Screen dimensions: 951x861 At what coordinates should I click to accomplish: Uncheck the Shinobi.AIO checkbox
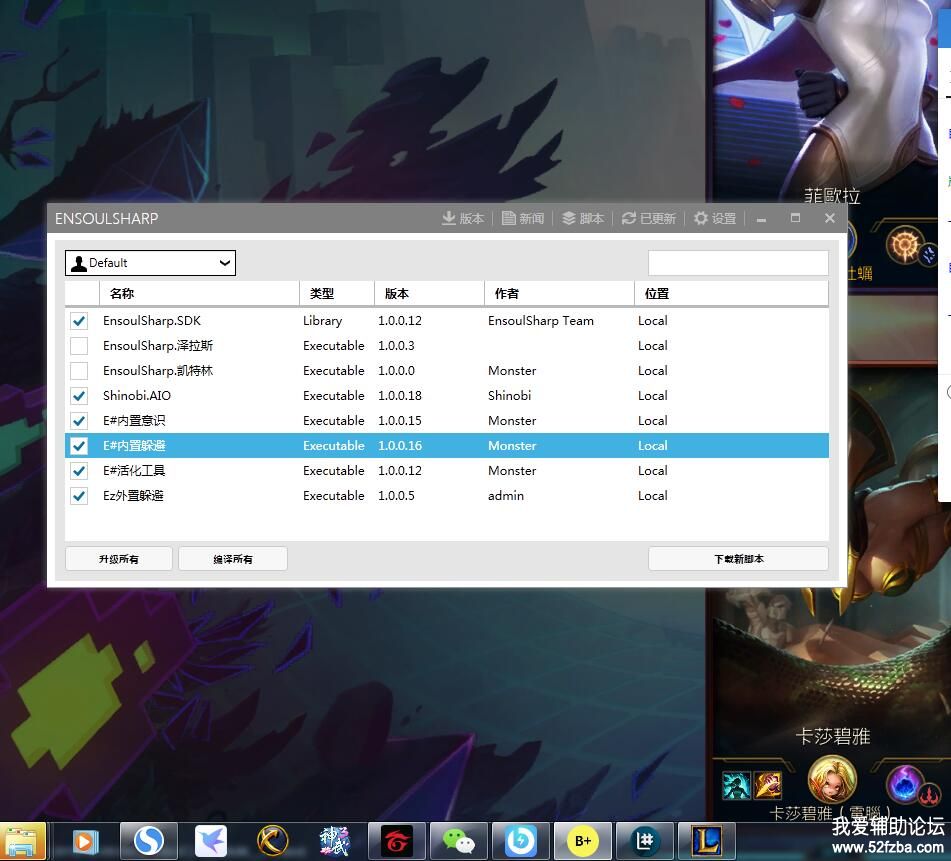[79, 396]
